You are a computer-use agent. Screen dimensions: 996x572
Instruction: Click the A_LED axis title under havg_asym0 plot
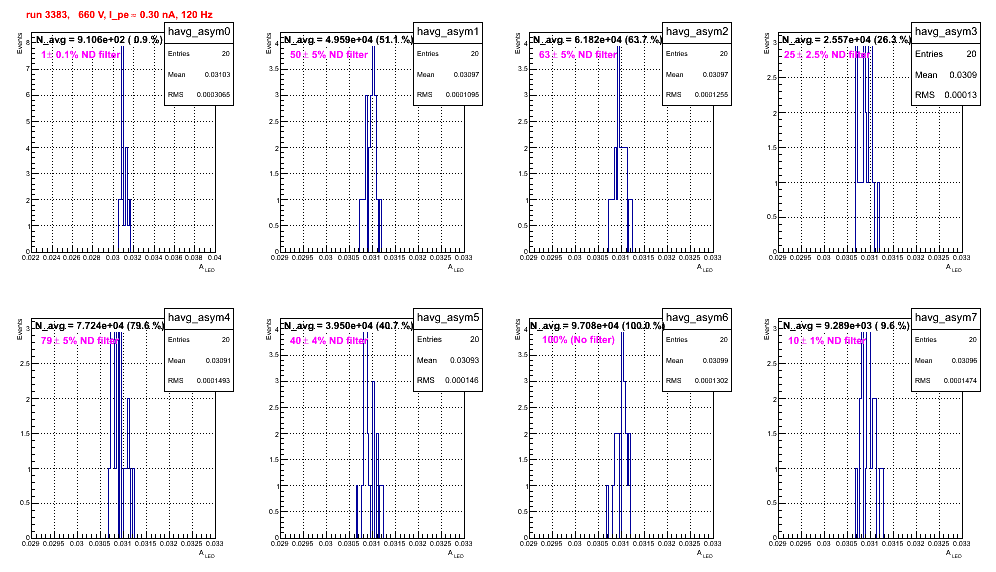[x=207, y=268]
